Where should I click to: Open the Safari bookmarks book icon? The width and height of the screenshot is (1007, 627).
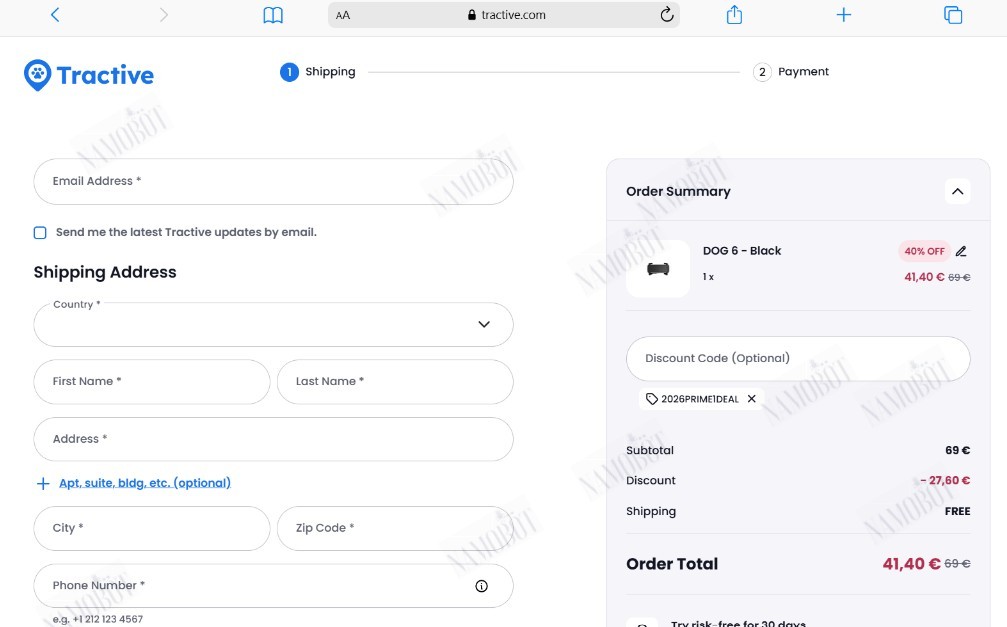tap(273, 15)
